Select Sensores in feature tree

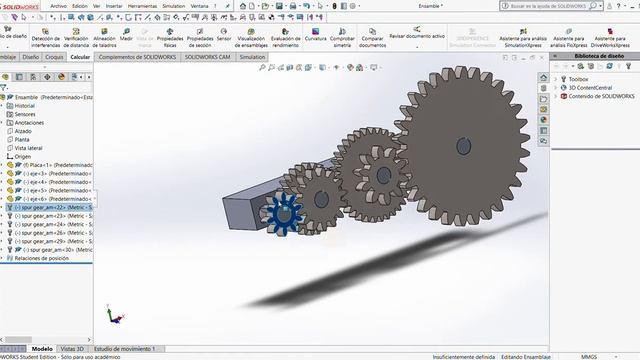pos(25,114)
